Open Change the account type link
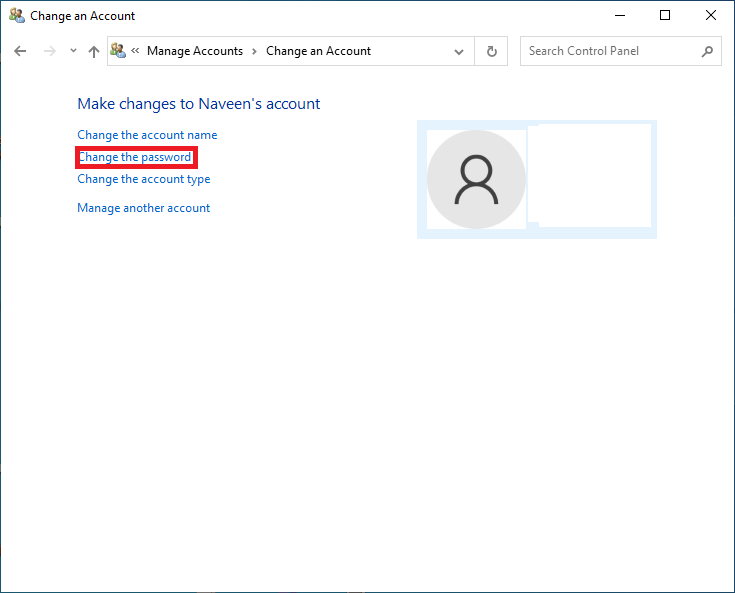735x593 pixels. (144, 179)
